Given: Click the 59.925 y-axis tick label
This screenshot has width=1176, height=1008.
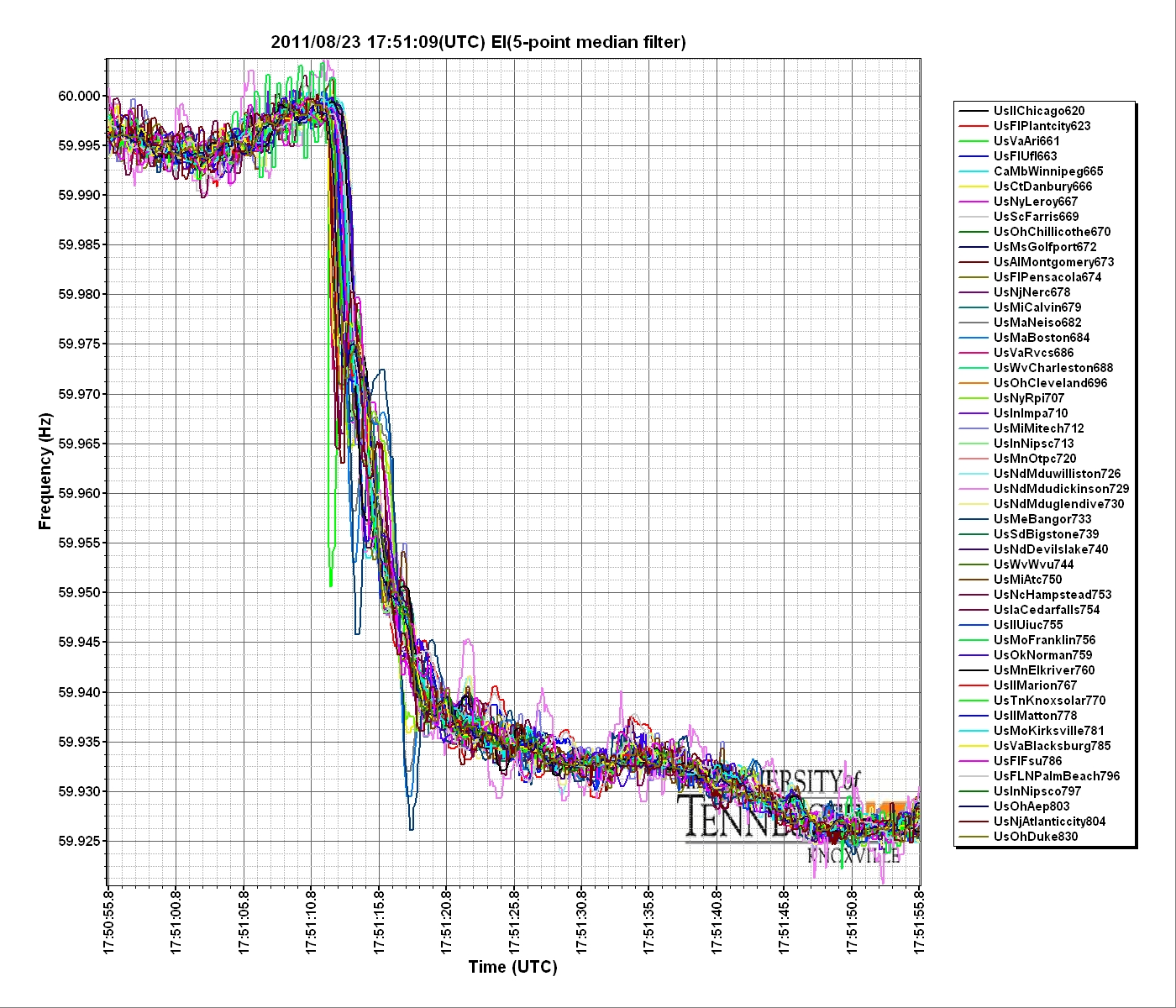Looking at the screenshot, I should (x=78, y=841).
